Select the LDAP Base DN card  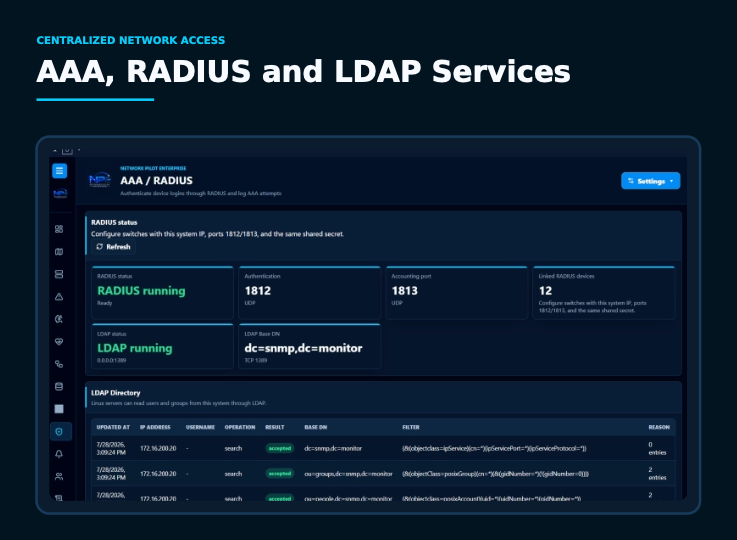click(310, 346)
